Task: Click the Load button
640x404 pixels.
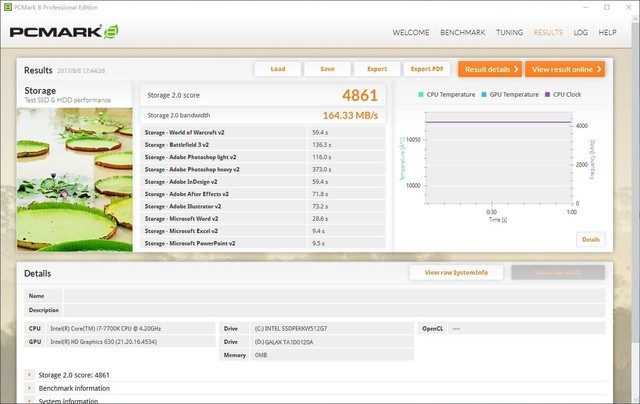Action: 278,69
